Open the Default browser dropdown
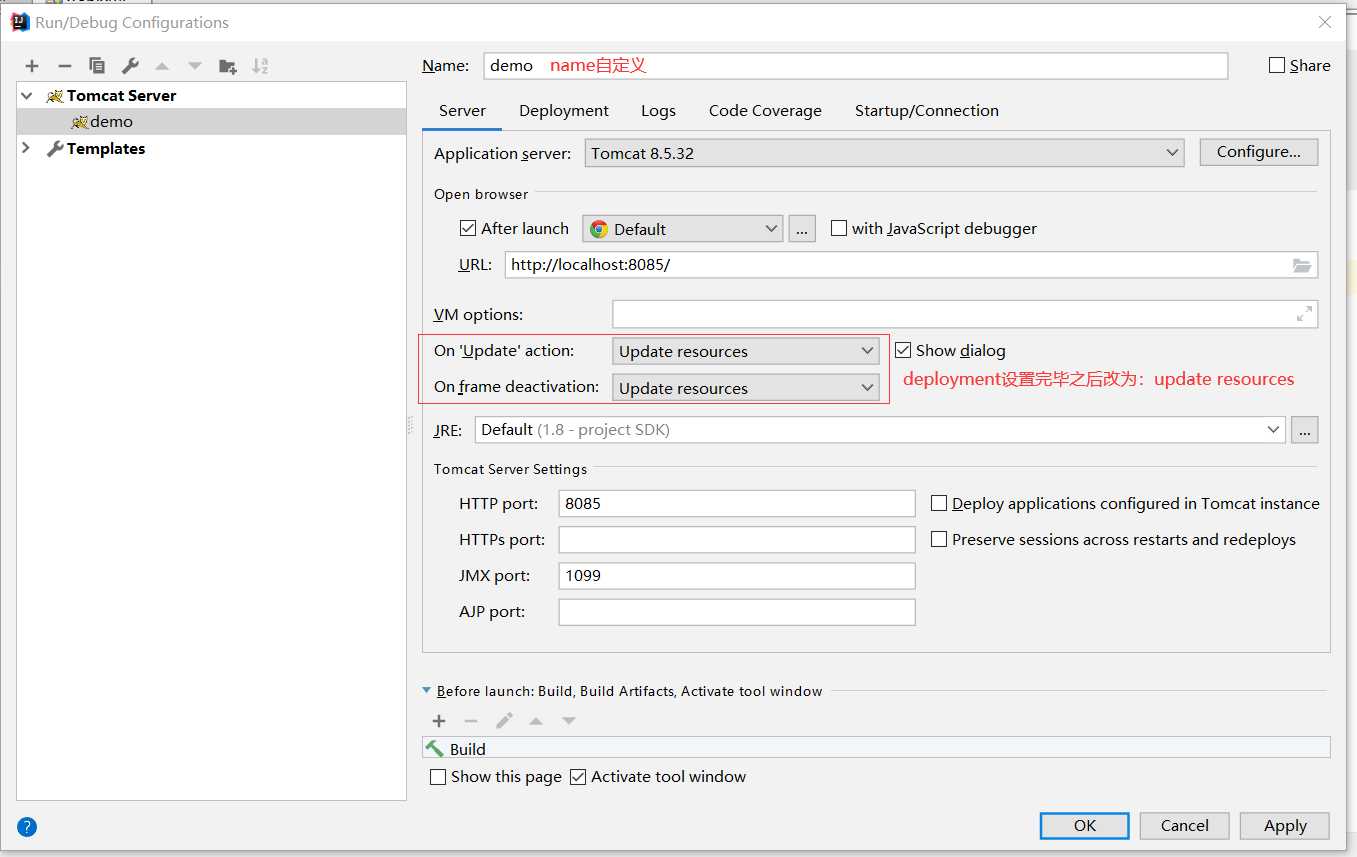 (683, 229)
